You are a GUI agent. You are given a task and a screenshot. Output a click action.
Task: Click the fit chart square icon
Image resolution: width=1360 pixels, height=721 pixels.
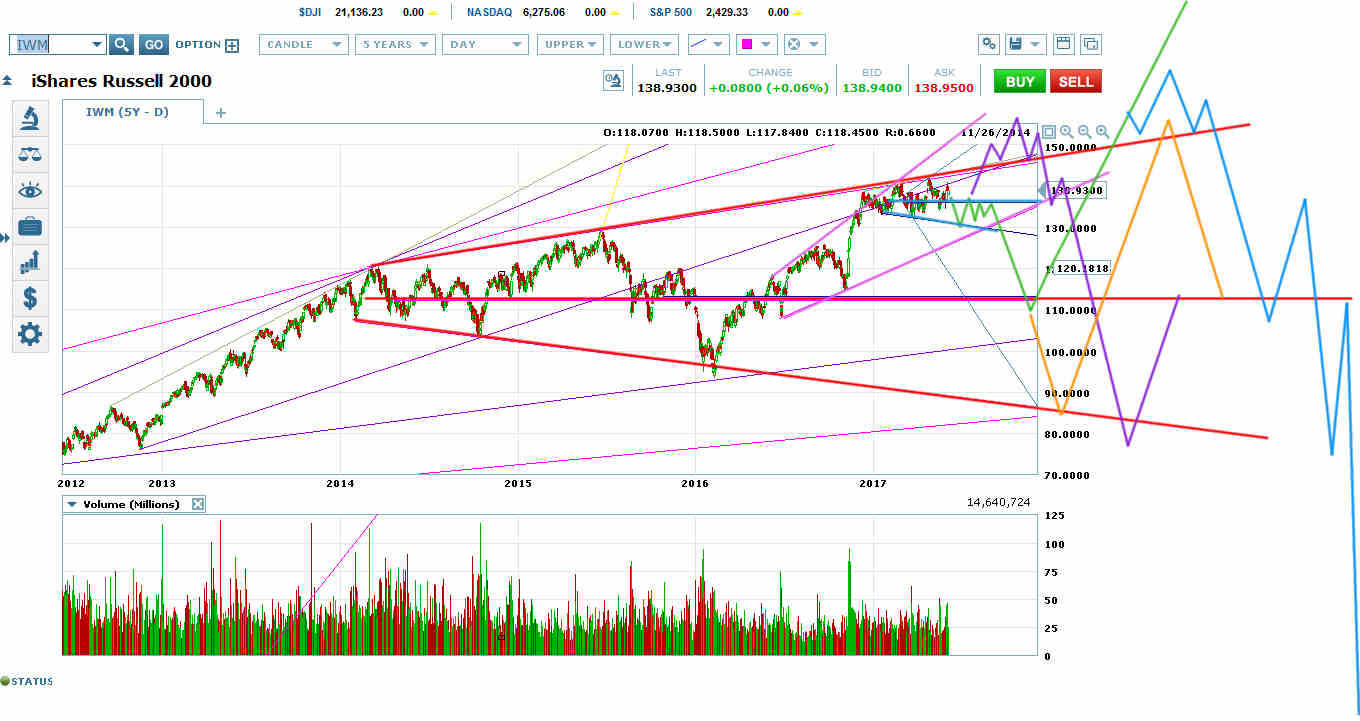(x=1049, y=132)
